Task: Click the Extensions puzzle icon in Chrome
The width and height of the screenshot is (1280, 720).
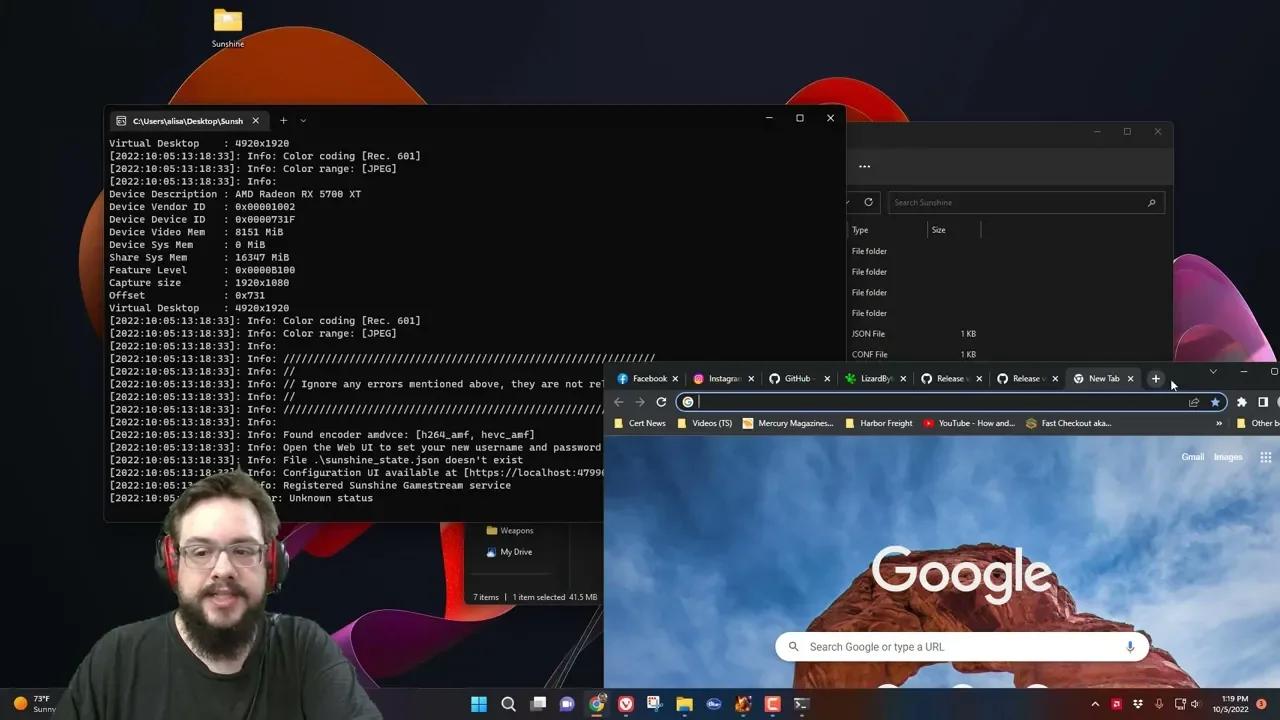Action: [x=1240, y=401]
